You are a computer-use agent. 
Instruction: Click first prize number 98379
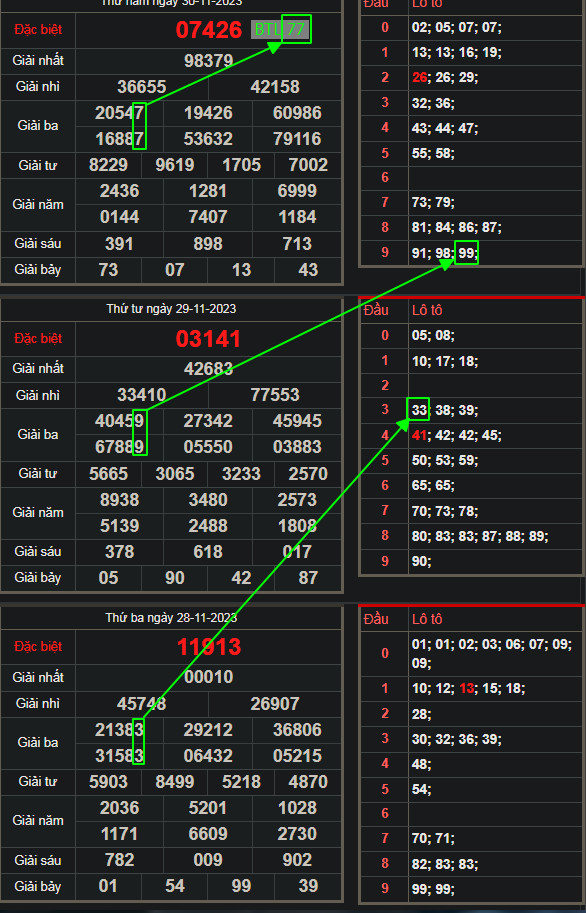[x=209, y=61]
